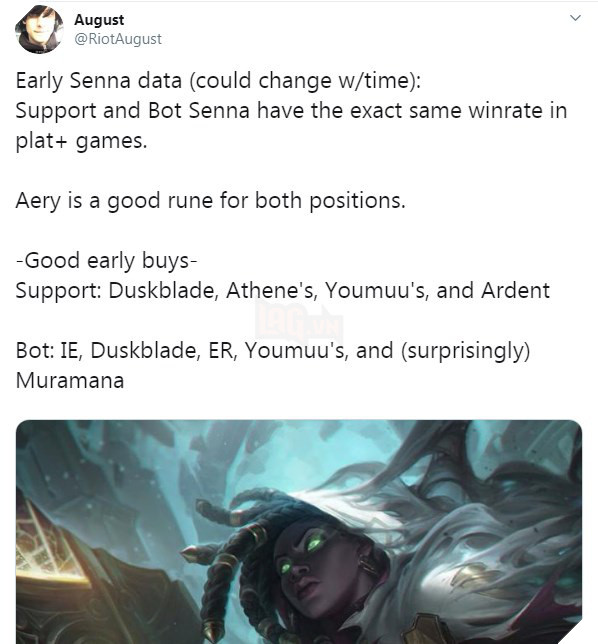Select the '(surprisingly)' word in Bot line
598x644 pixels.
466,351
